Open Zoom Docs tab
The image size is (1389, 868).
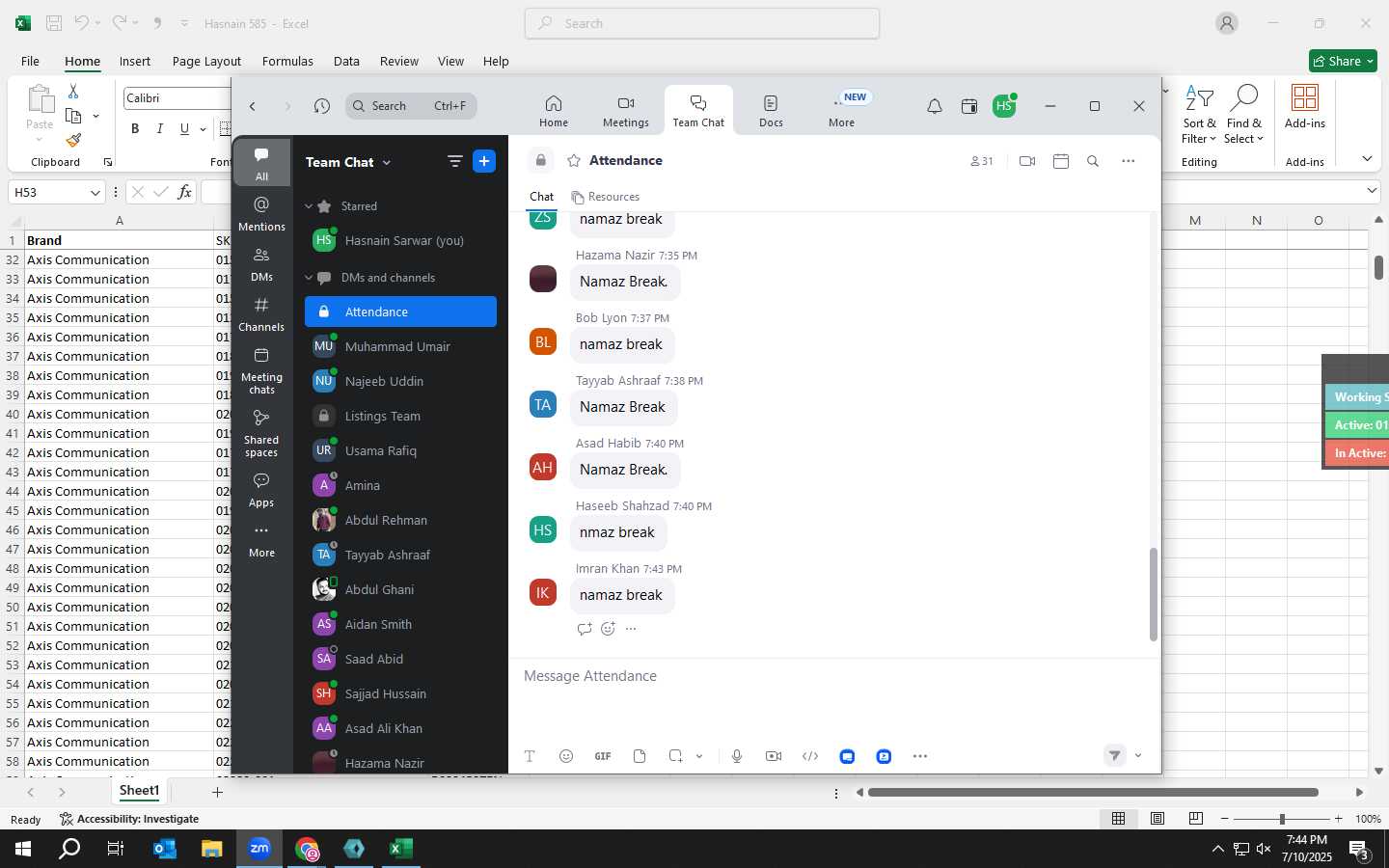771,110
